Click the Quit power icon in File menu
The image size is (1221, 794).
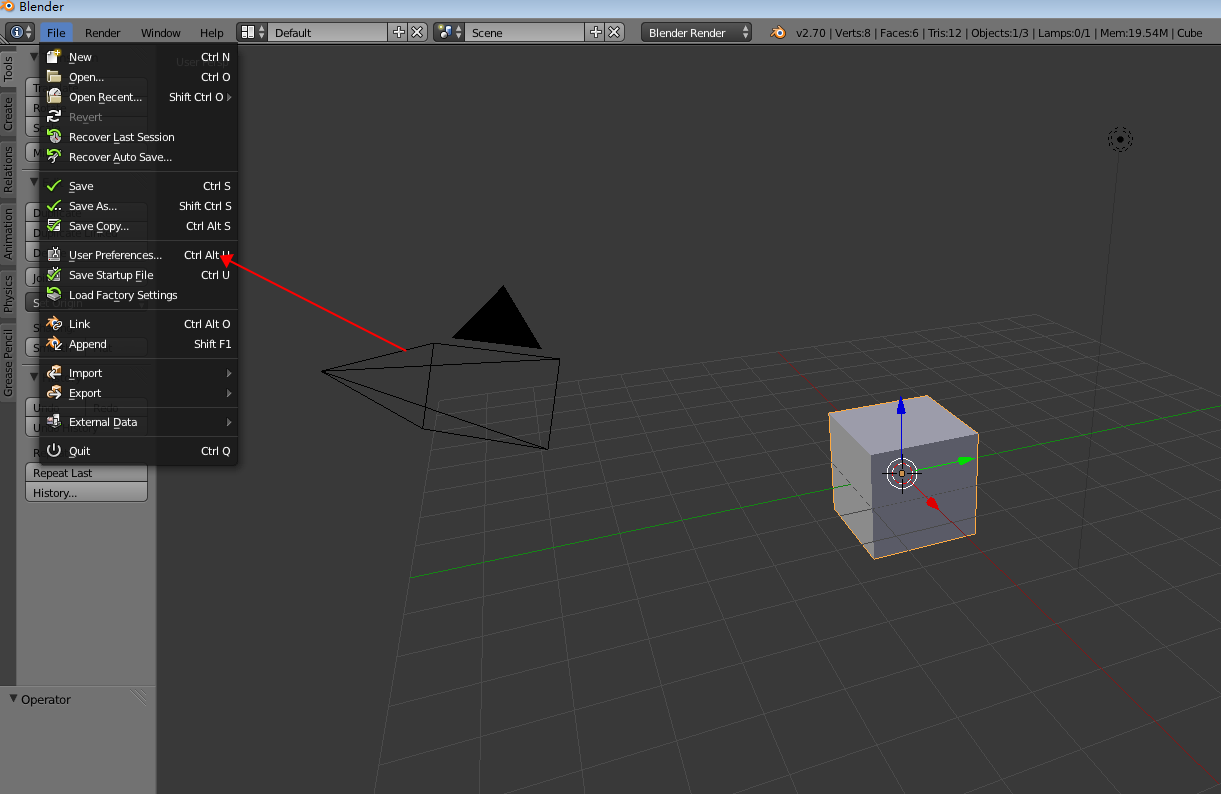coord(52,450)
